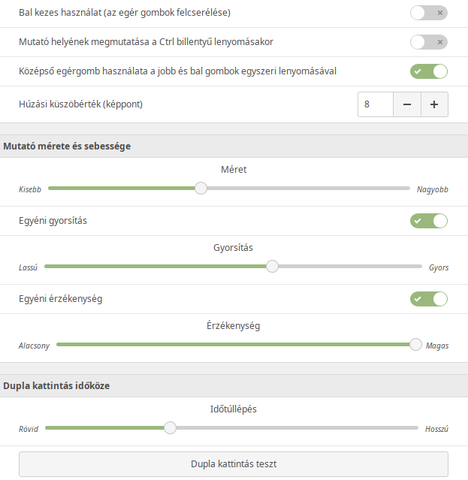Click Érzékenység slider track near Alacsony
Screen dimensions: 468x480
67,344
